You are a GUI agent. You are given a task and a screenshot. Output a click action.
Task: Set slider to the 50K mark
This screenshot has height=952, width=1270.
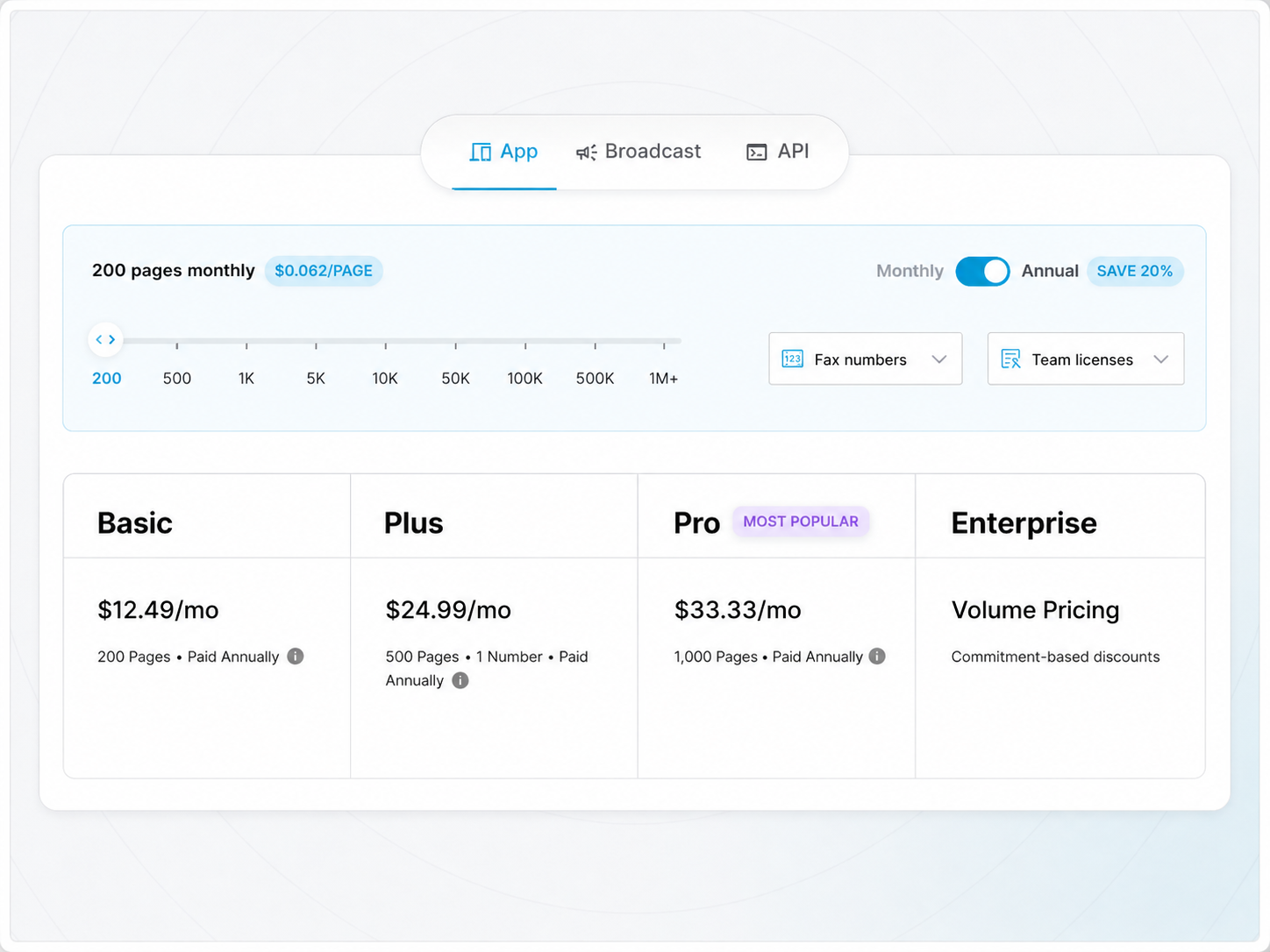pos(455,378)
